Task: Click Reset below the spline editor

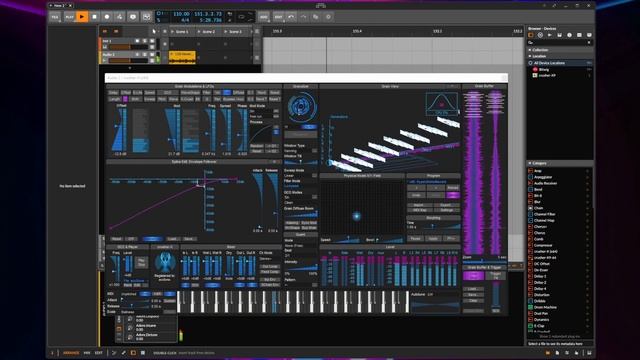Action: (116, 239)
